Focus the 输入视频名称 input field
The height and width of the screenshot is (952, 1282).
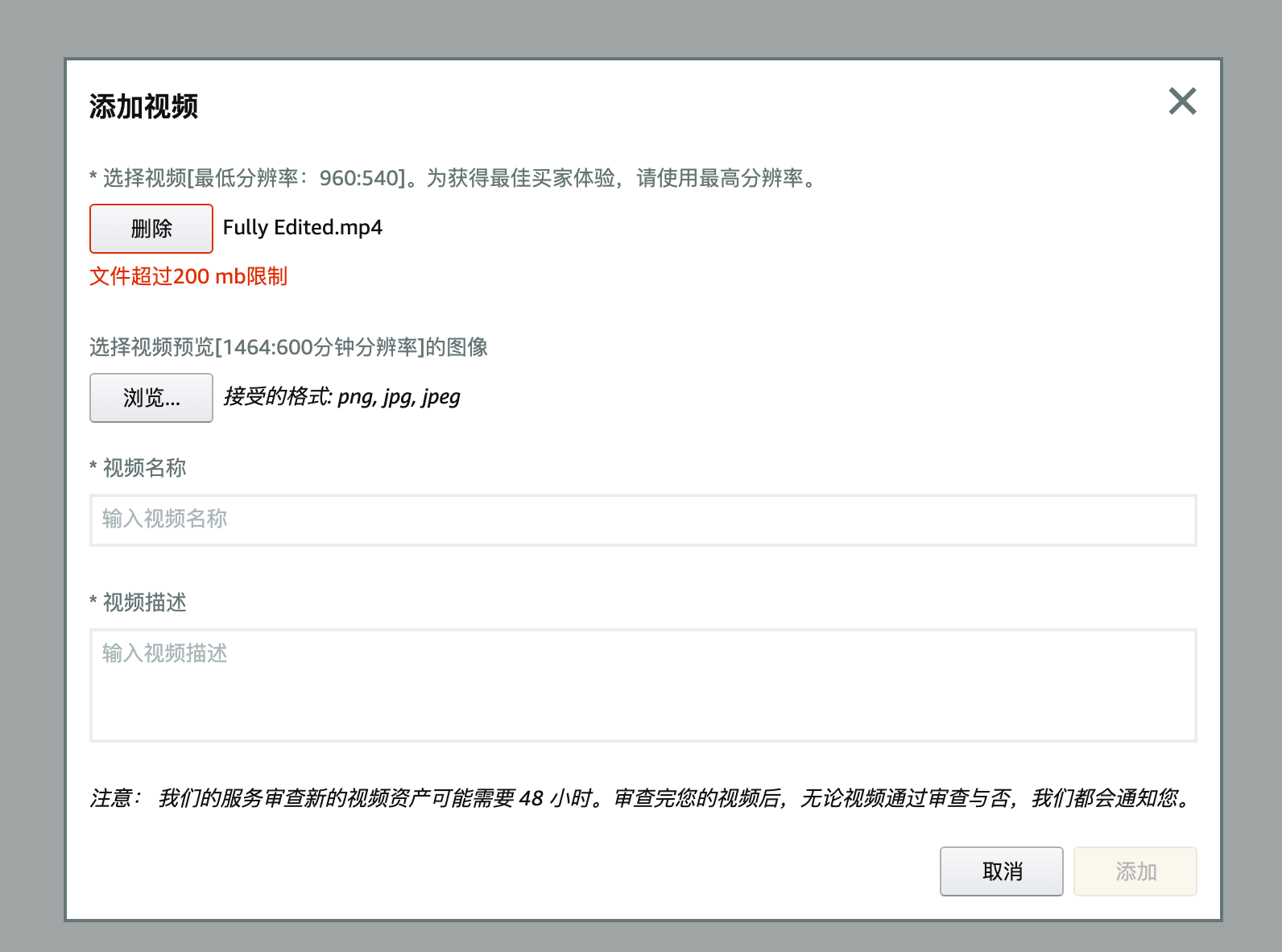coord(643,520)
